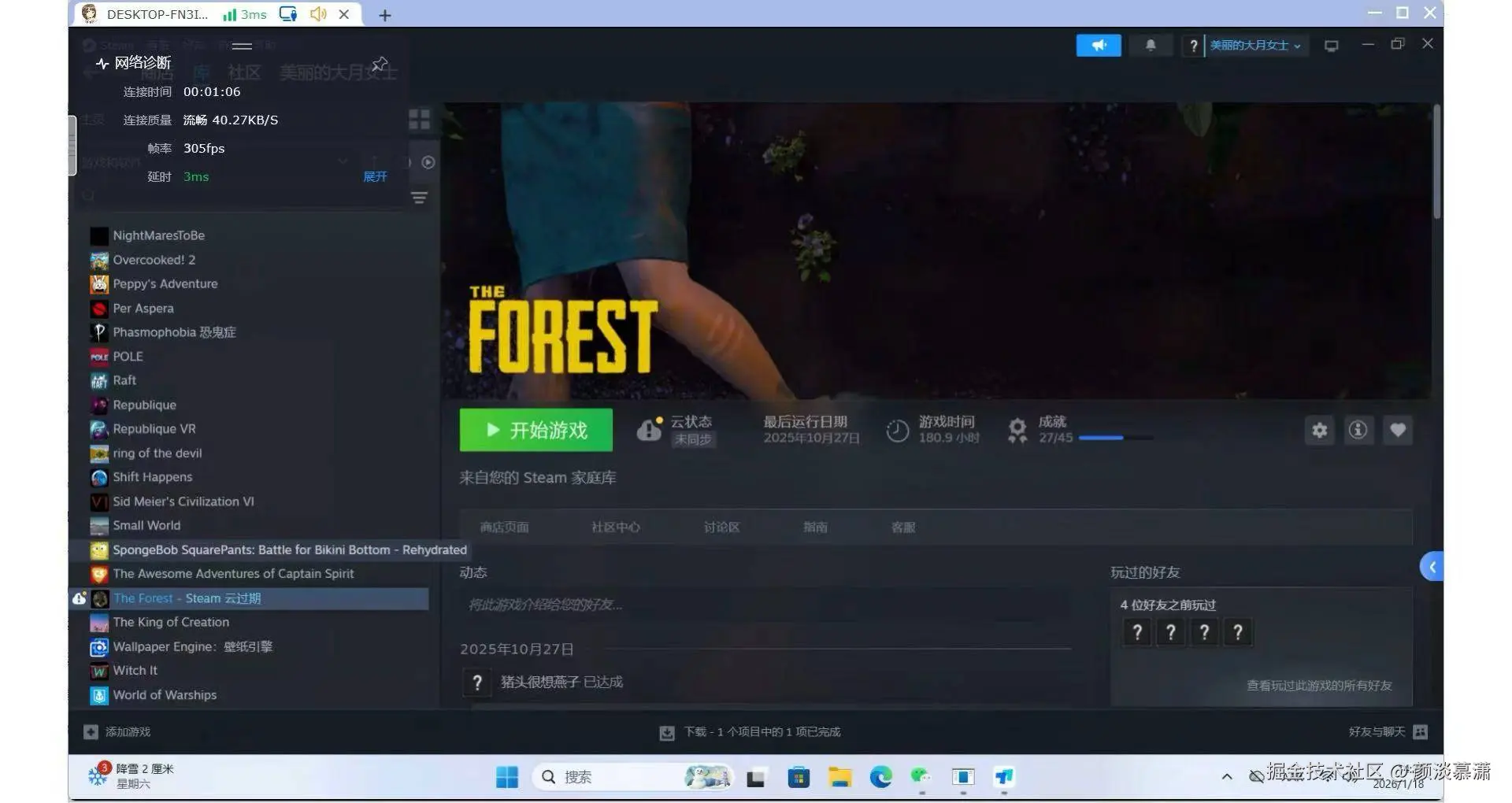Click the play time clock icon
The height and width of the screenshot is (803, 1512).
click(897, 430)
